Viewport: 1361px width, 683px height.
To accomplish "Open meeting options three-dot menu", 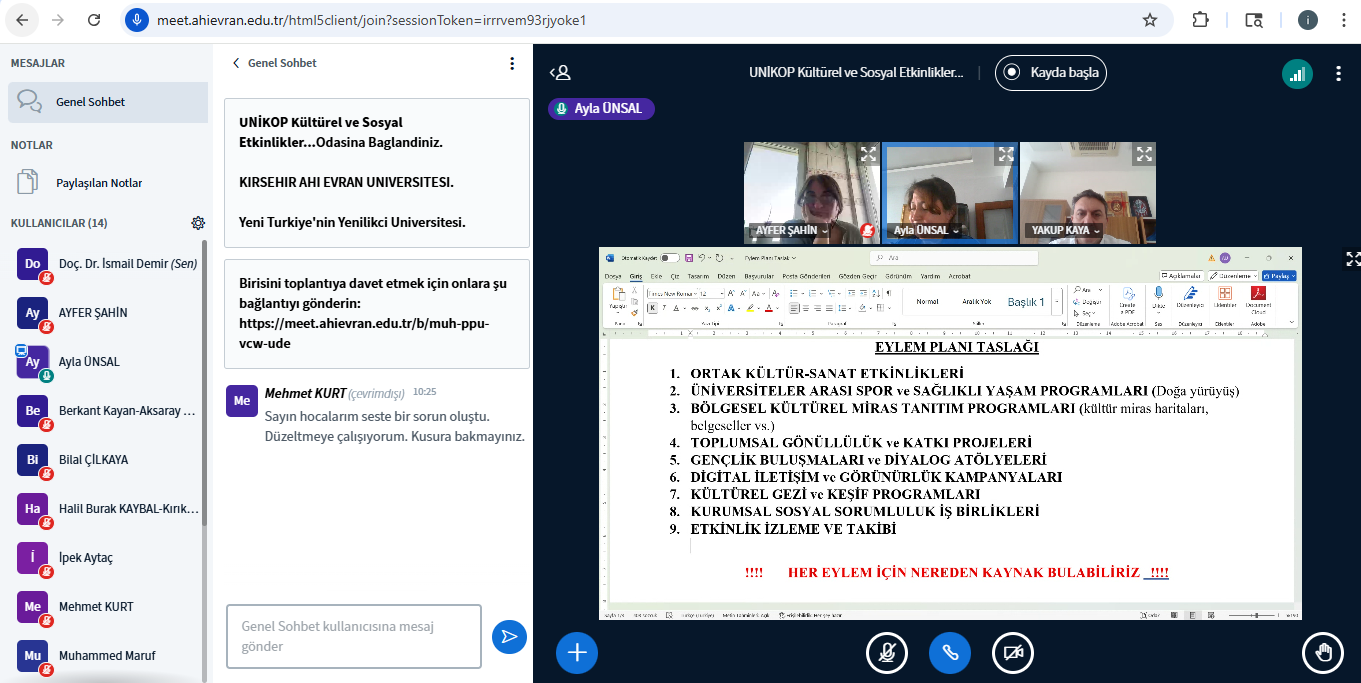I will point(1339,73).
